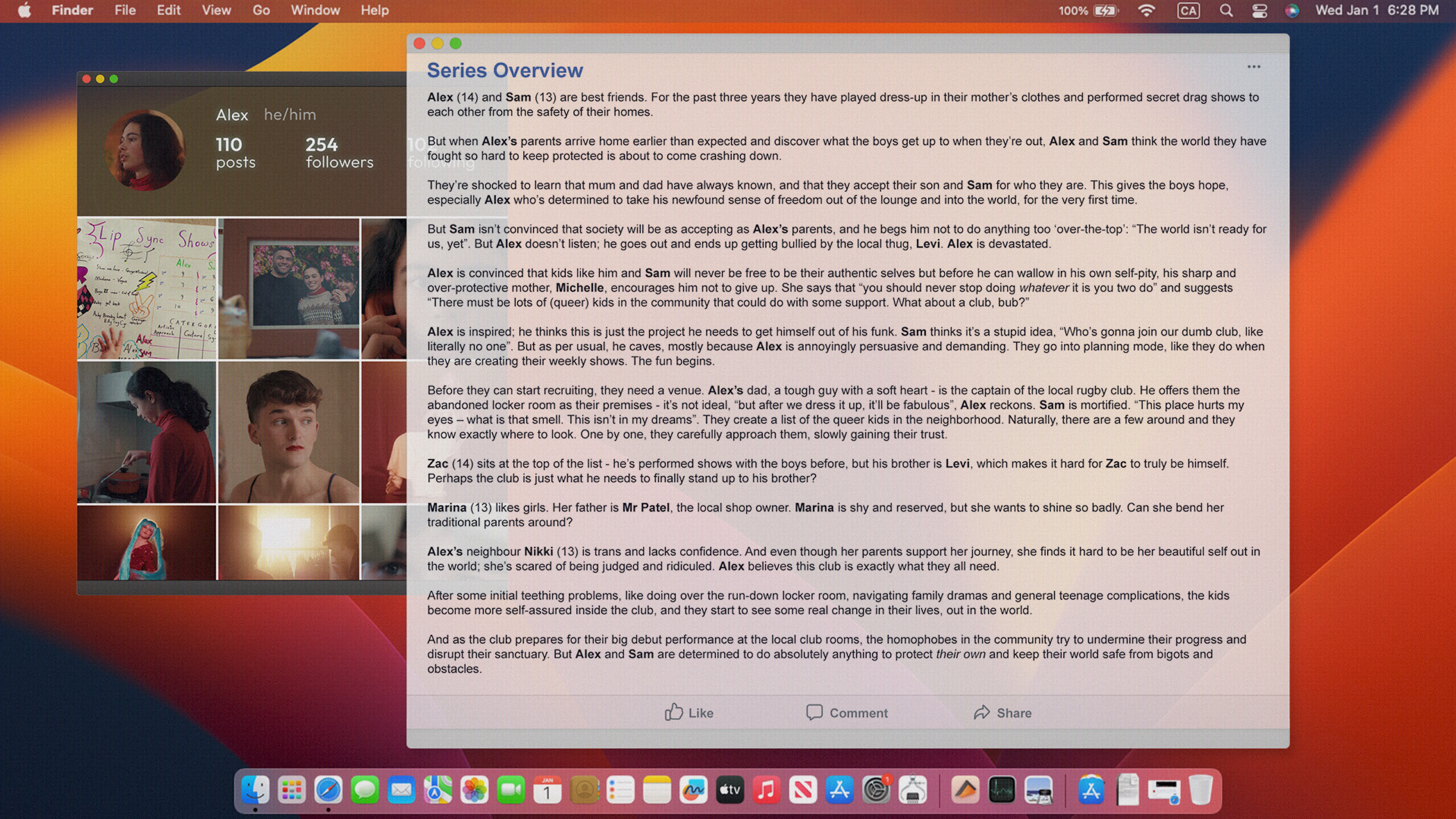Open the Go menu
The image size is (1456, 819).
click(x=260, y=11)
